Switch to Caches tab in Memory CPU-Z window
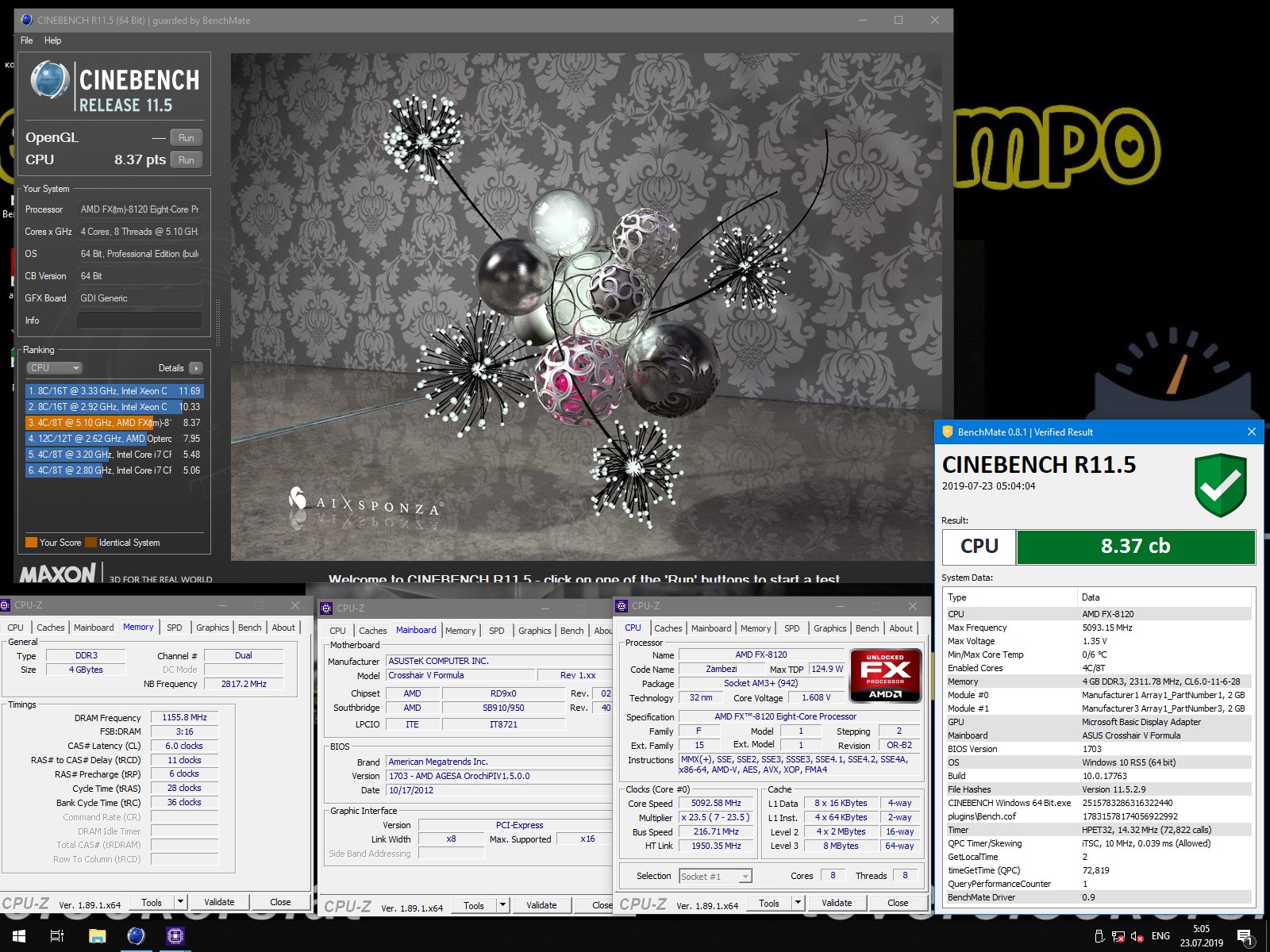The image size is (1270, 952). [x=51, y=628]
